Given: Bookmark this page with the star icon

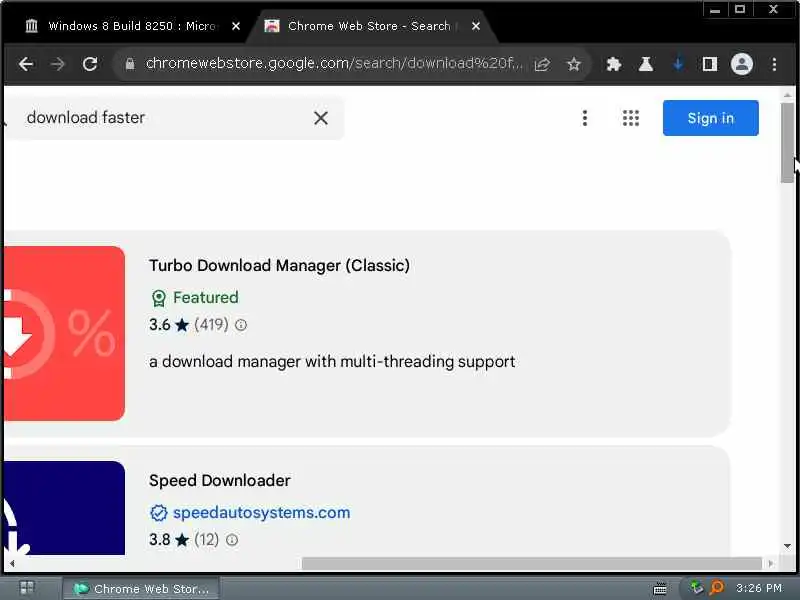Looking at the screenshot, I should click(574, 64).
